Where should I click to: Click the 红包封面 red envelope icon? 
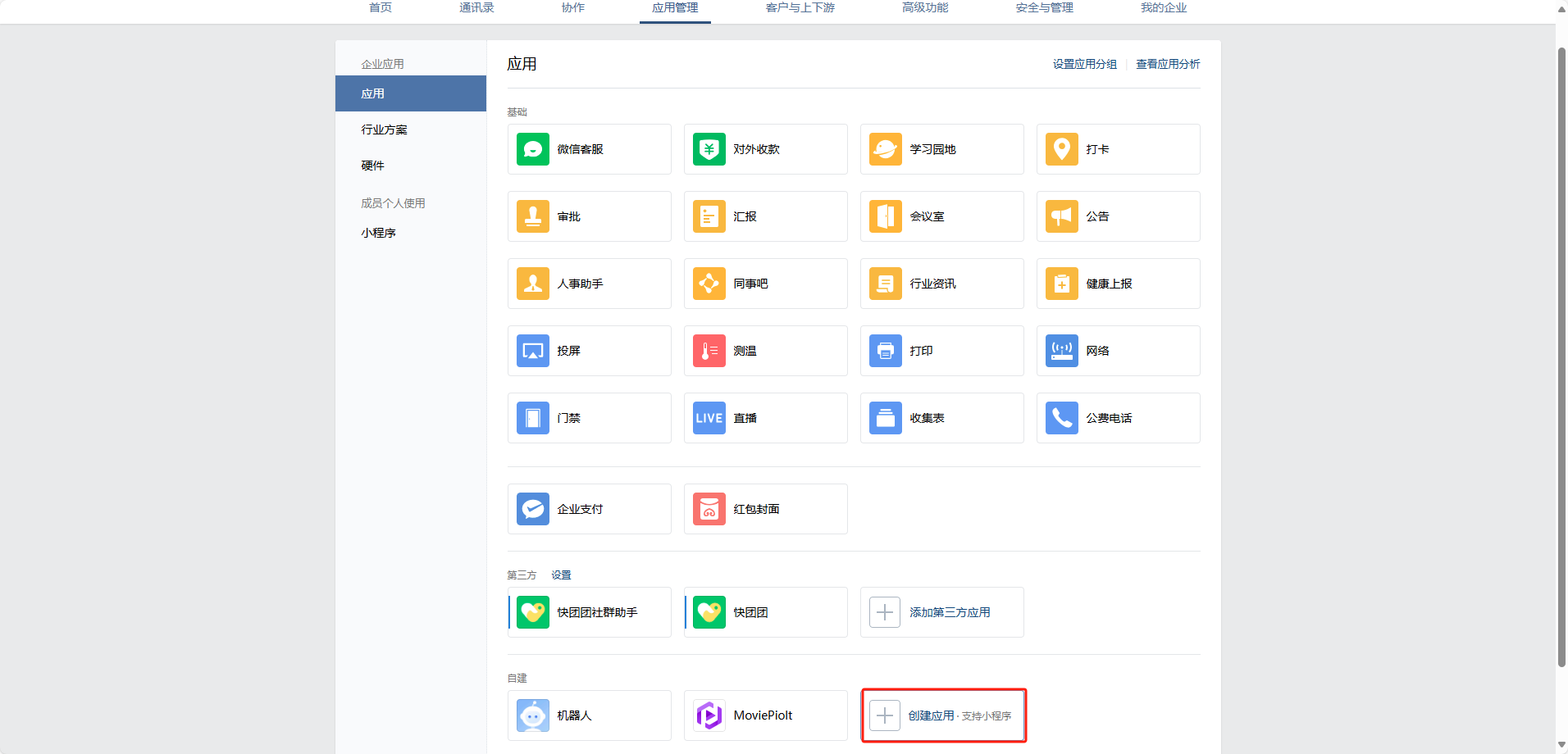(709, 509)
